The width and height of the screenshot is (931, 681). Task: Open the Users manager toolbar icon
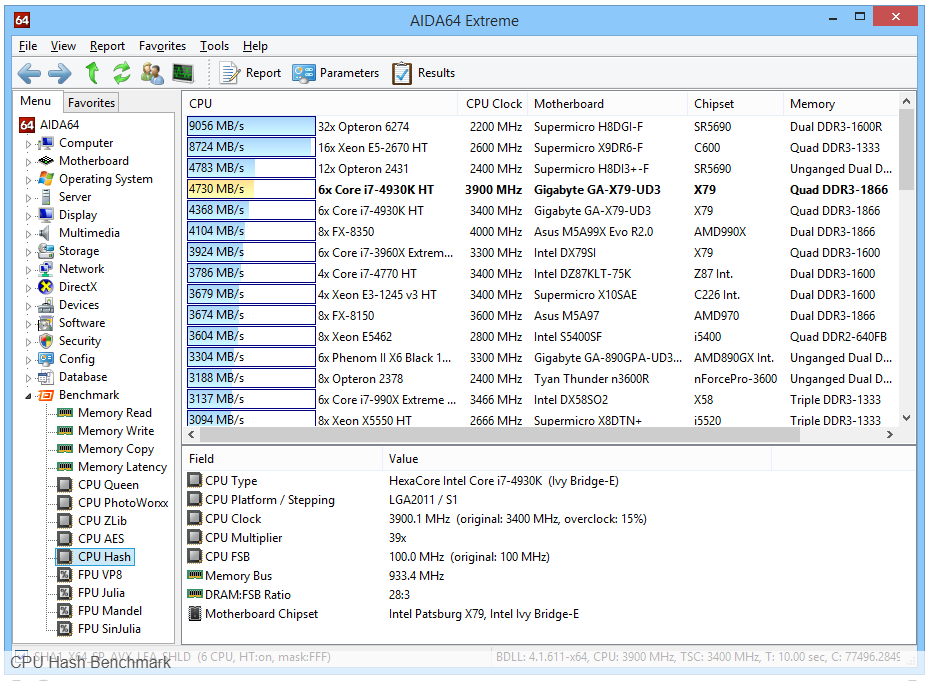click(x=152, y=73)
